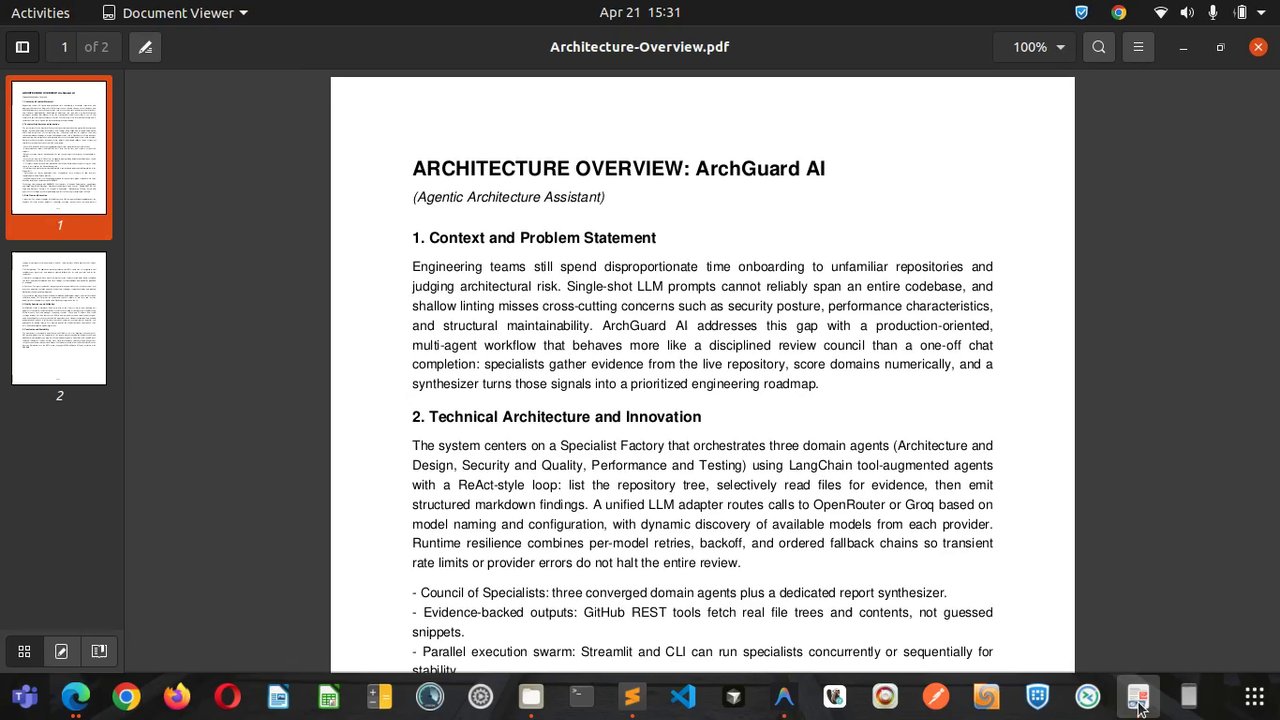Switch sidebar to bookmarks view
Image resolution: width=1280 pixels, height=720 pixels.
click(99, 651)
